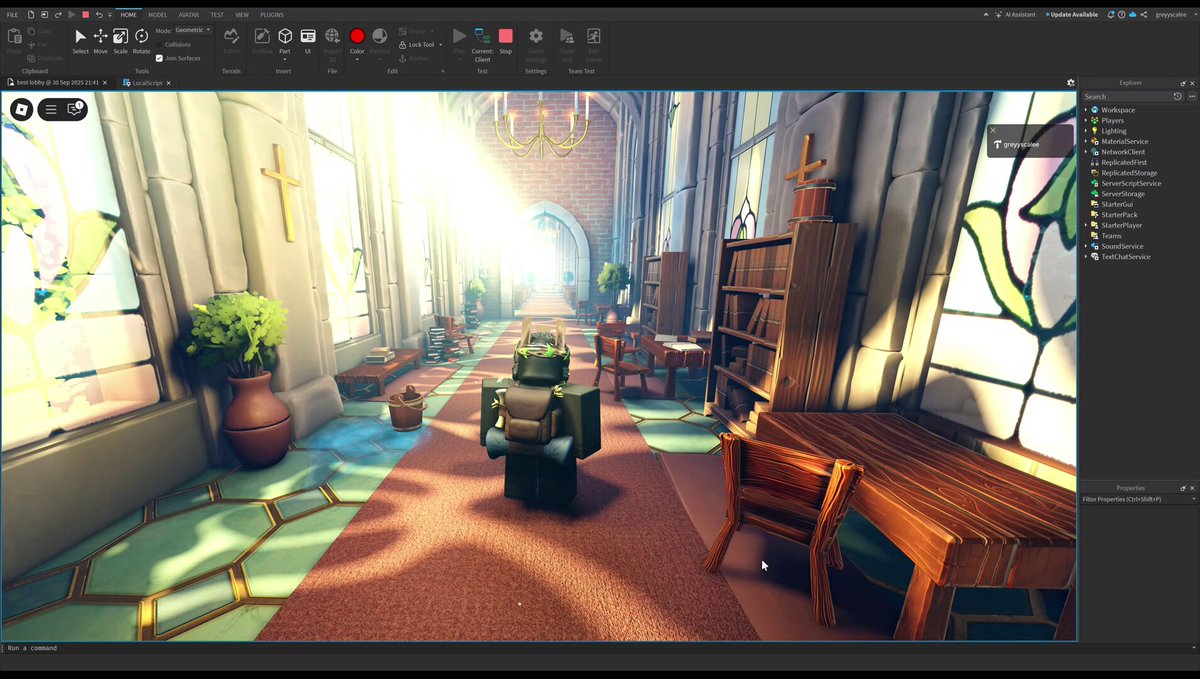The height and width of the screenshot is (679, 1200).
Task: Click the Update Available button
Action: pyautogui.click(x=1072, y=15)
